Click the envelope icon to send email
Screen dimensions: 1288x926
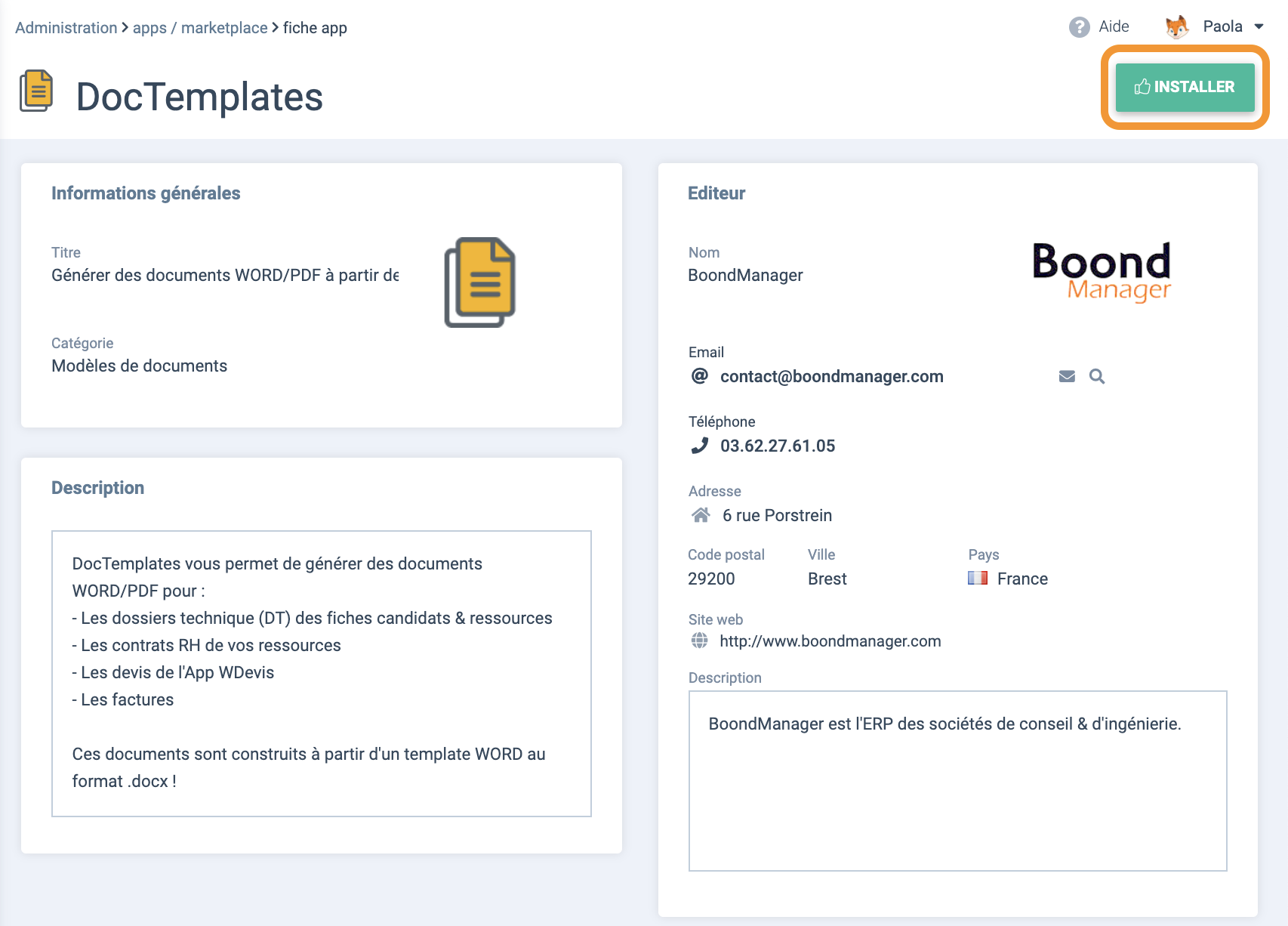click(1067, 376)
